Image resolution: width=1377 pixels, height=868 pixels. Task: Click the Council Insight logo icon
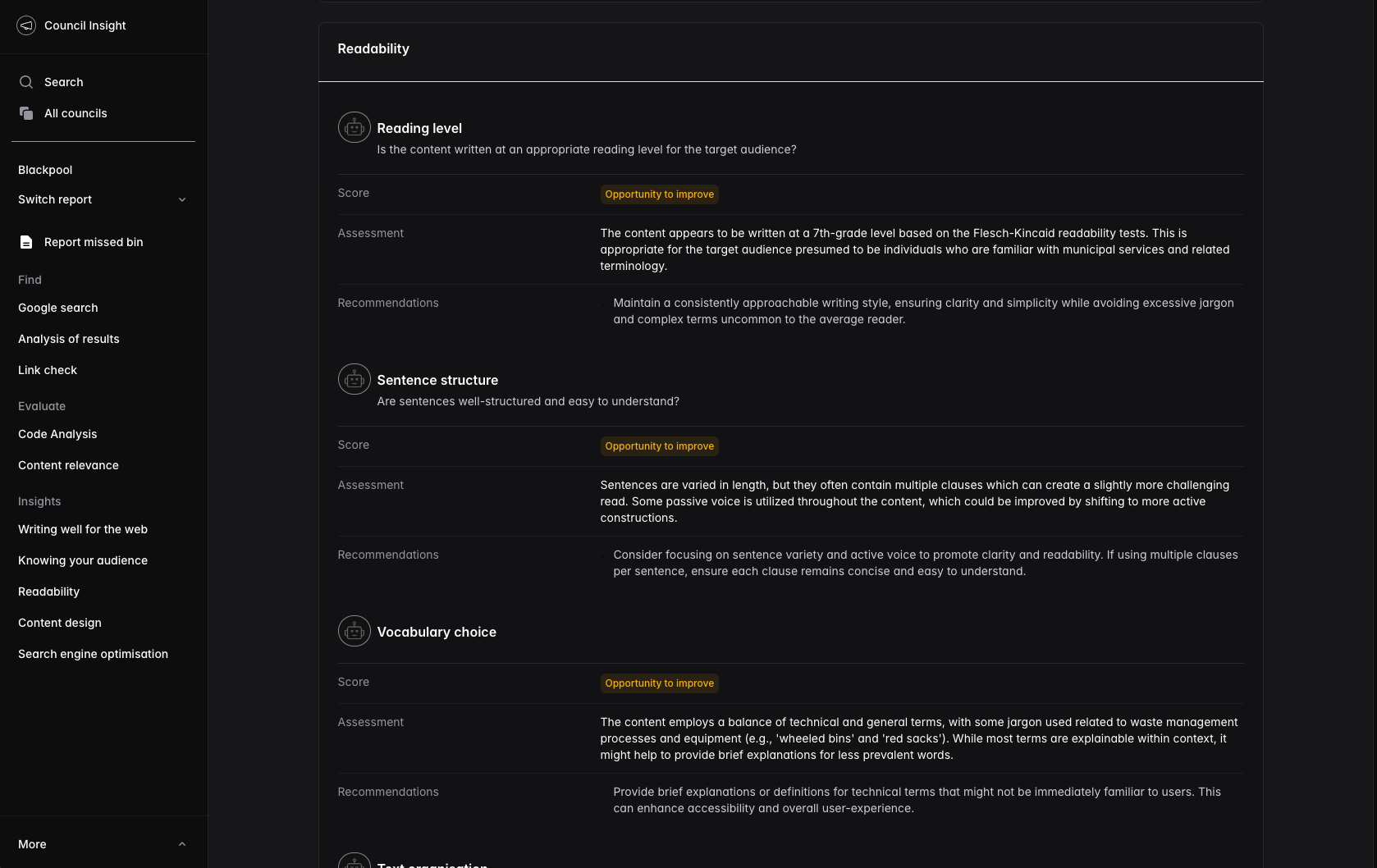click(x=26, y=25)
